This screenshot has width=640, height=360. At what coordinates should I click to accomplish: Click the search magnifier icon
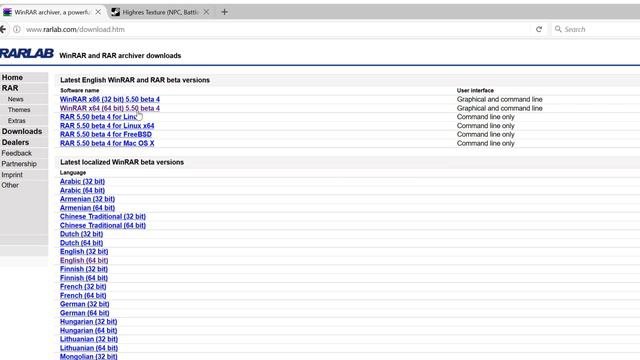[558, 29]
